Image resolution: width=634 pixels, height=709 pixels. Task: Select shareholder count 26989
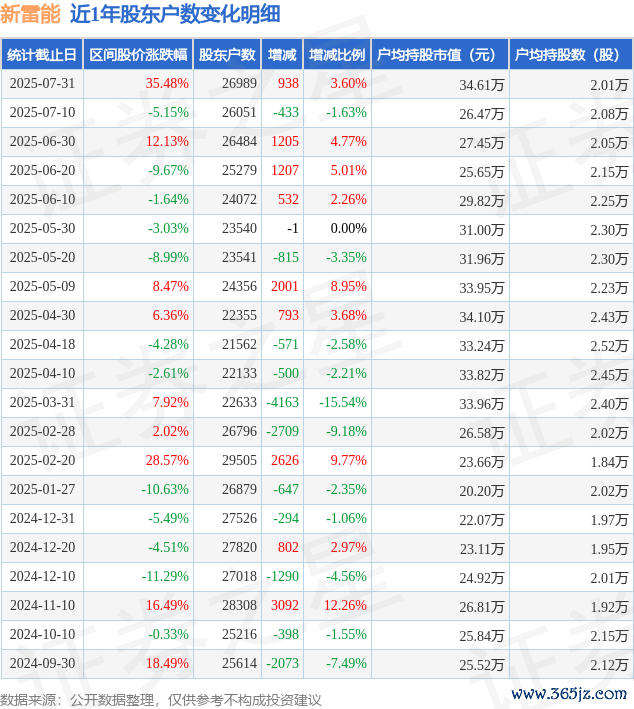click(x=239, y=84)
